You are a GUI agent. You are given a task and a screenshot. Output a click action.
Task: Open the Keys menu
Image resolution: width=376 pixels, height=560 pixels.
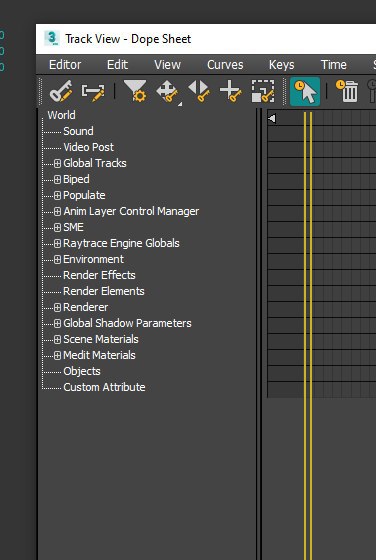(x=282, y=65)
